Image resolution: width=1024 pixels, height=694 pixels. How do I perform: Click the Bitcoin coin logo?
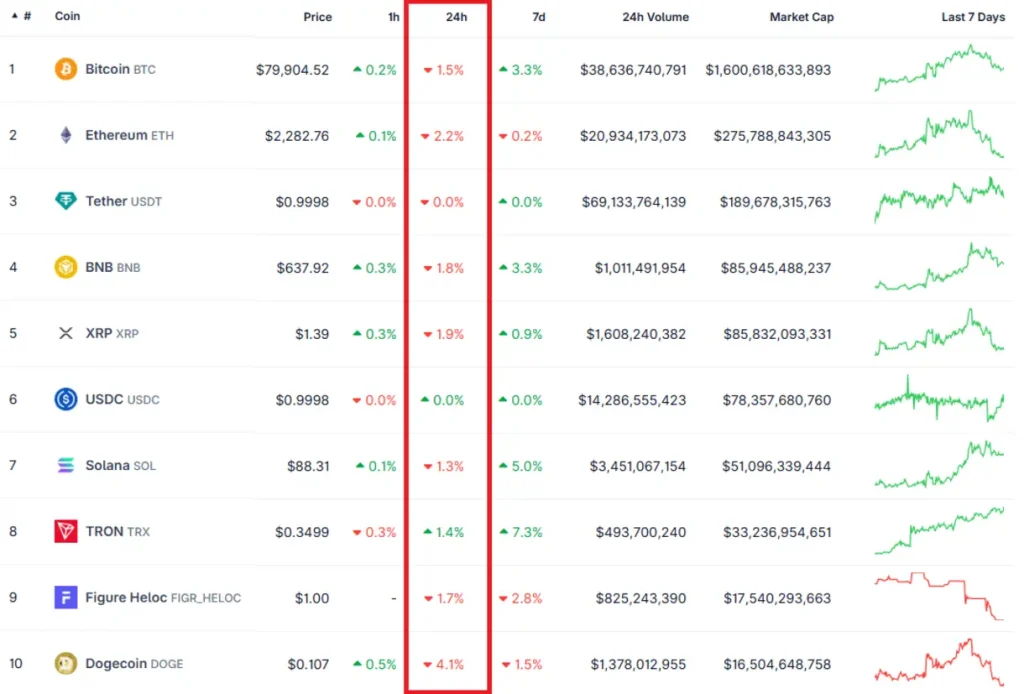point(65,69)
